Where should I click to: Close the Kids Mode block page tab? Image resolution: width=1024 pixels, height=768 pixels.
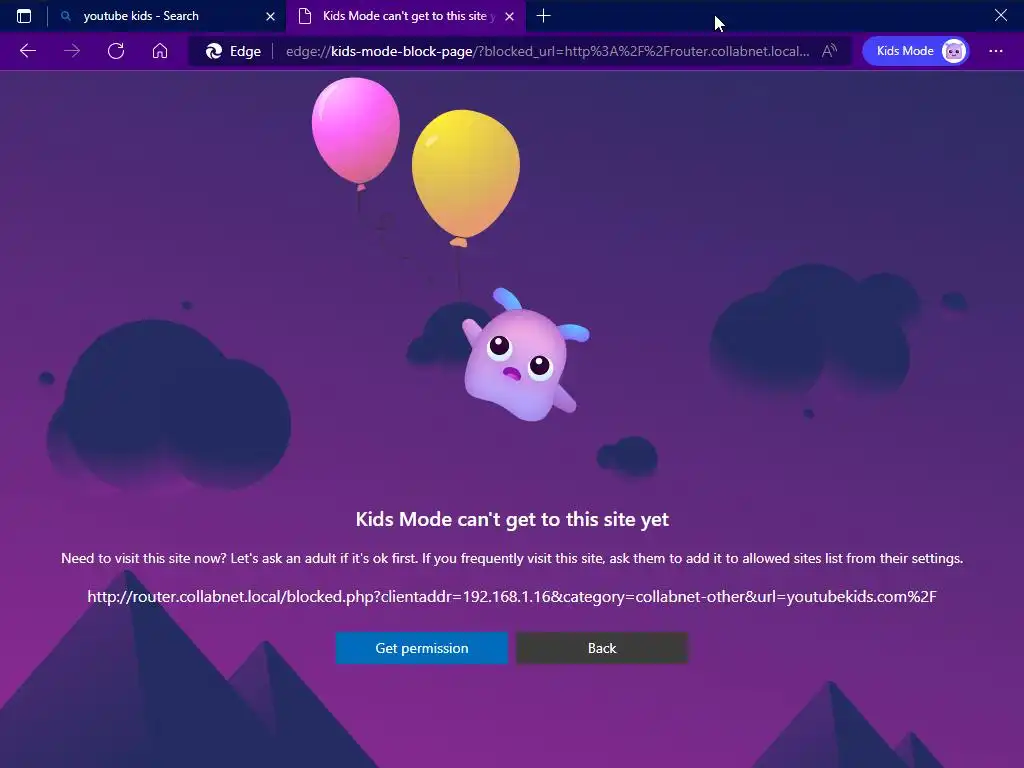pyautogui.click(x=509, y=16)
